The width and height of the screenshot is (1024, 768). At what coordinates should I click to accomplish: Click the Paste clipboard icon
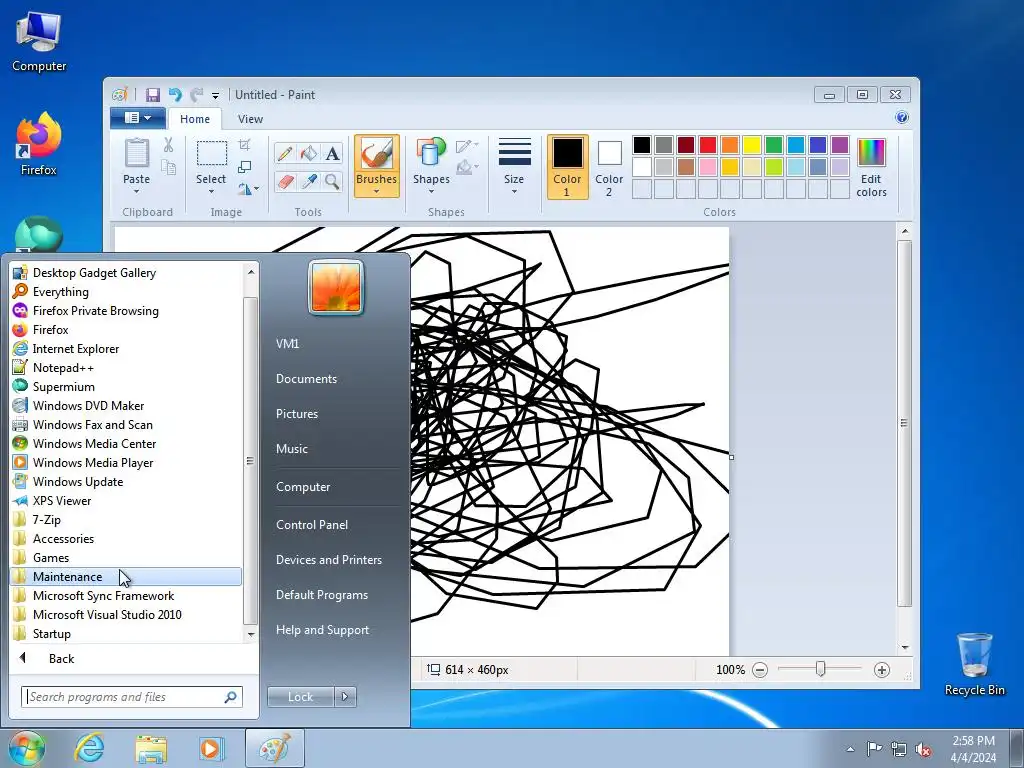click(136, 153)
